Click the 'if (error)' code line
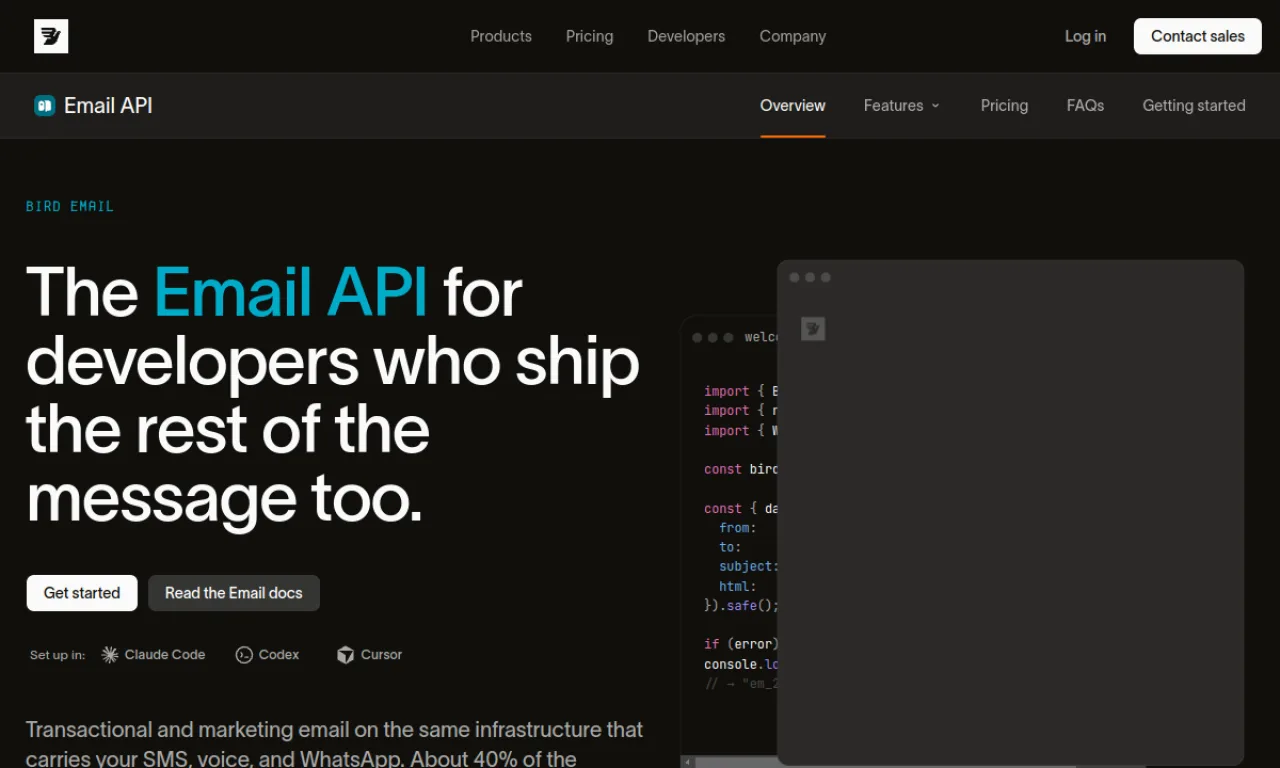Screen dimensions: 1280x768 [x=741, y=645]
